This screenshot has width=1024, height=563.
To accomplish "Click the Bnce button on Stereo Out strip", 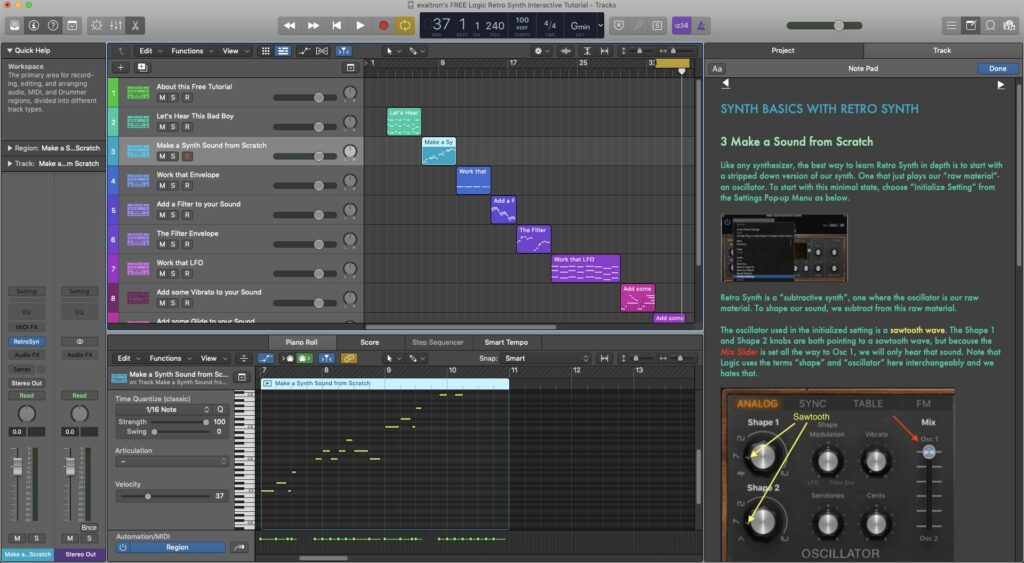I will point(89,527).
